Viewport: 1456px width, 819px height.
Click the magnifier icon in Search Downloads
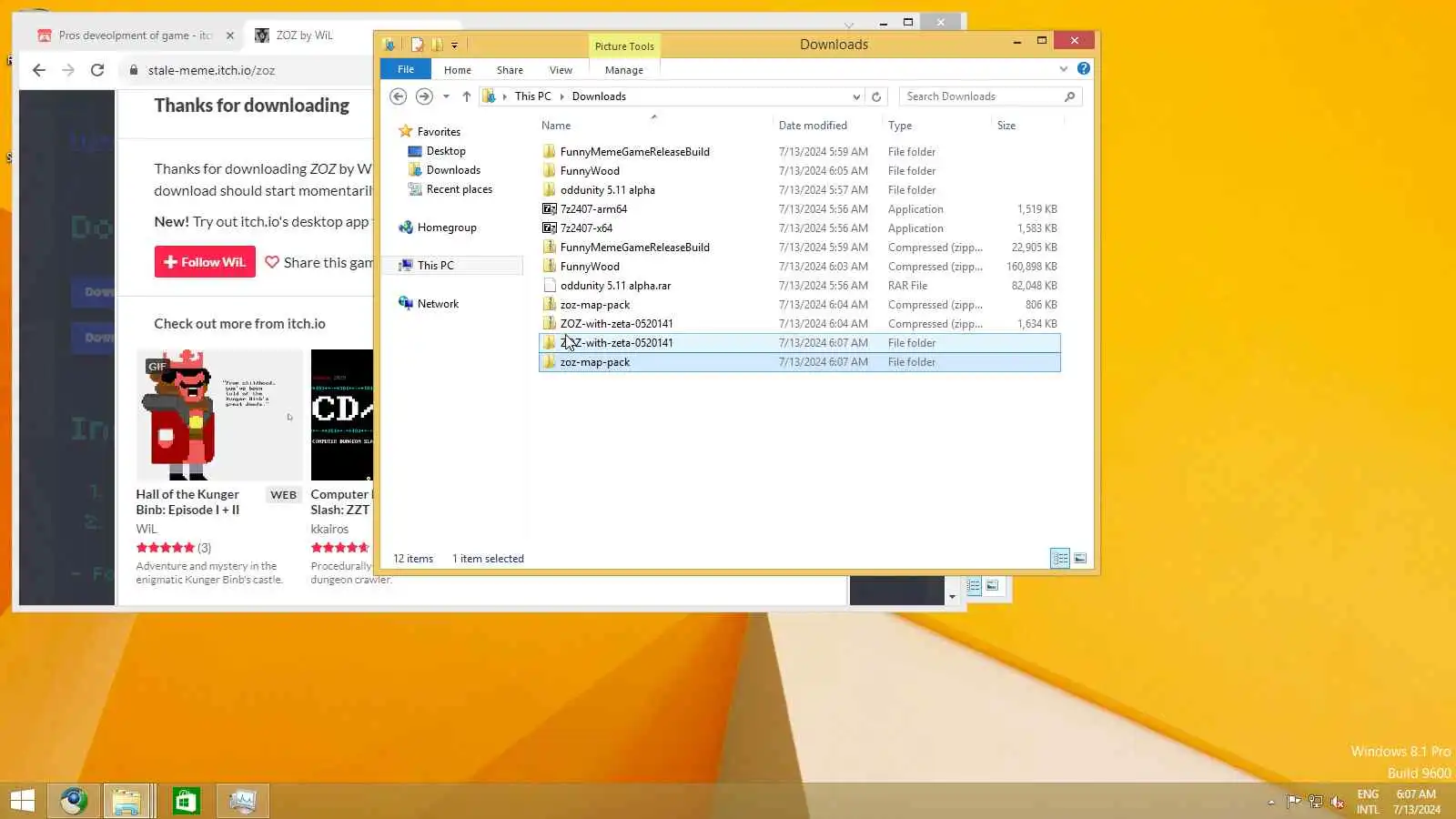click(1069, 96)
